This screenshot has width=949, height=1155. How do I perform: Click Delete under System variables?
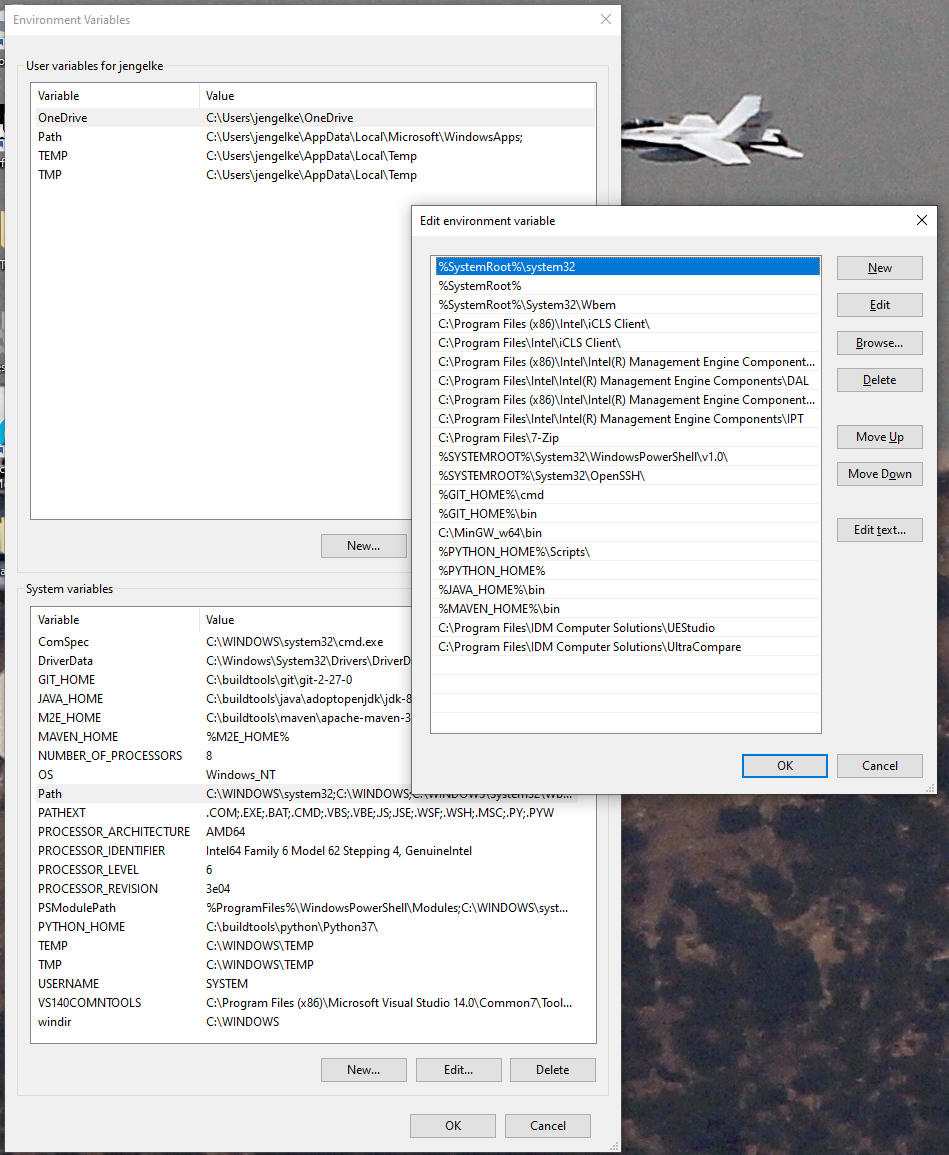[x=552, y=1069]
